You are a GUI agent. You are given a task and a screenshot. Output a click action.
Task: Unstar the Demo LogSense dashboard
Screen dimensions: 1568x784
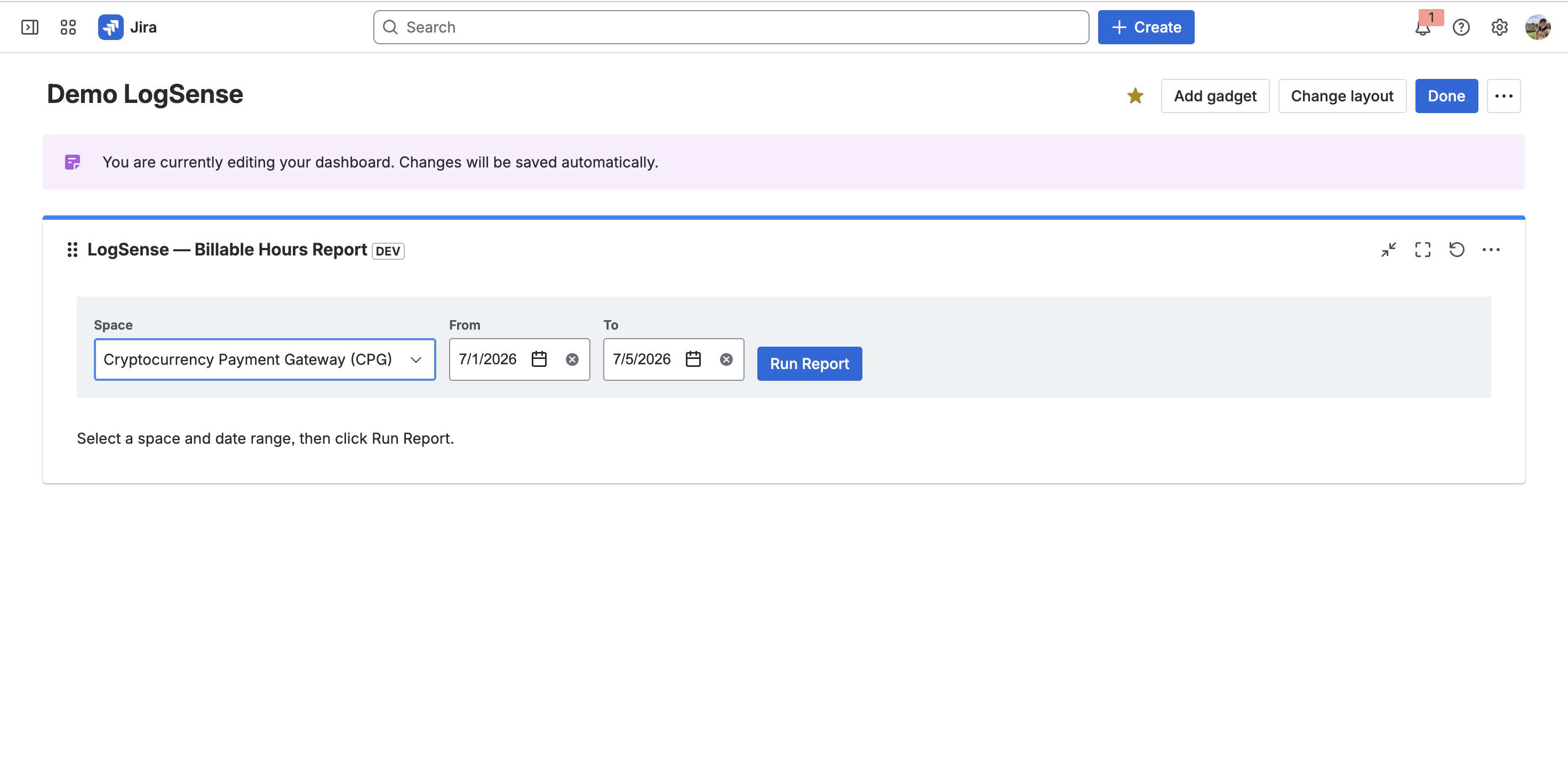coord(1135,96)
